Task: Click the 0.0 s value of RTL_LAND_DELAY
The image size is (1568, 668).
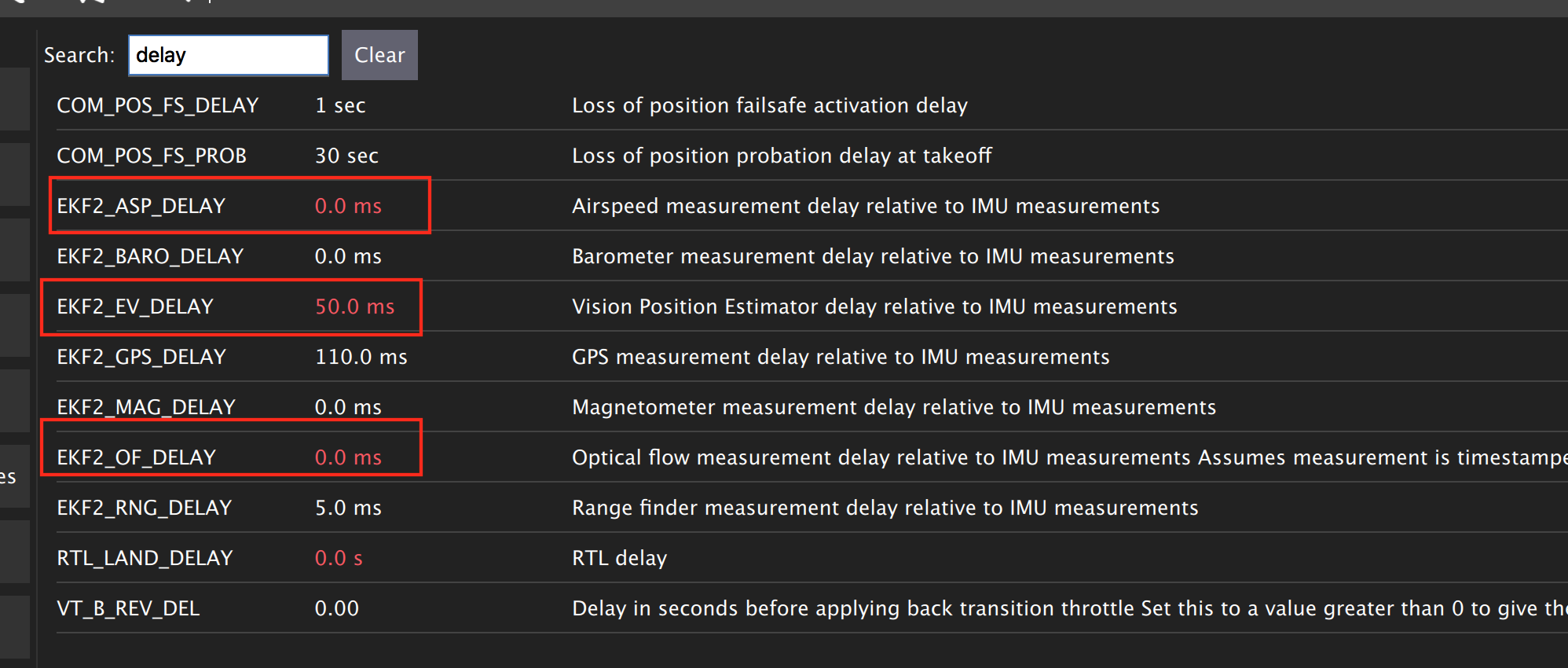Action: pos(339,558)
